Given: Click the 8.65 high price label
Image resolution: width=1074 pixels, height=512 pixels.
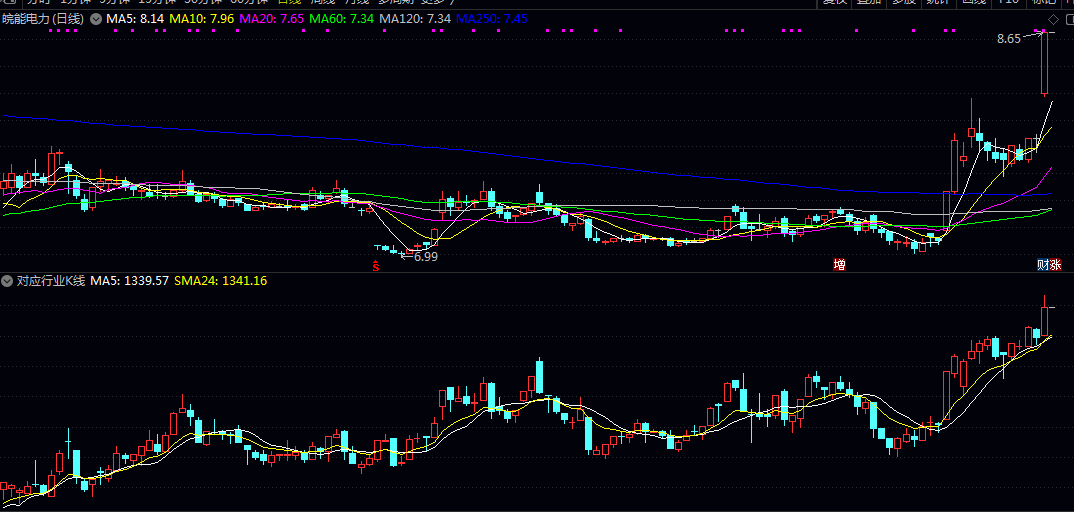Looking at the screenshot, I should point(1009,39).
